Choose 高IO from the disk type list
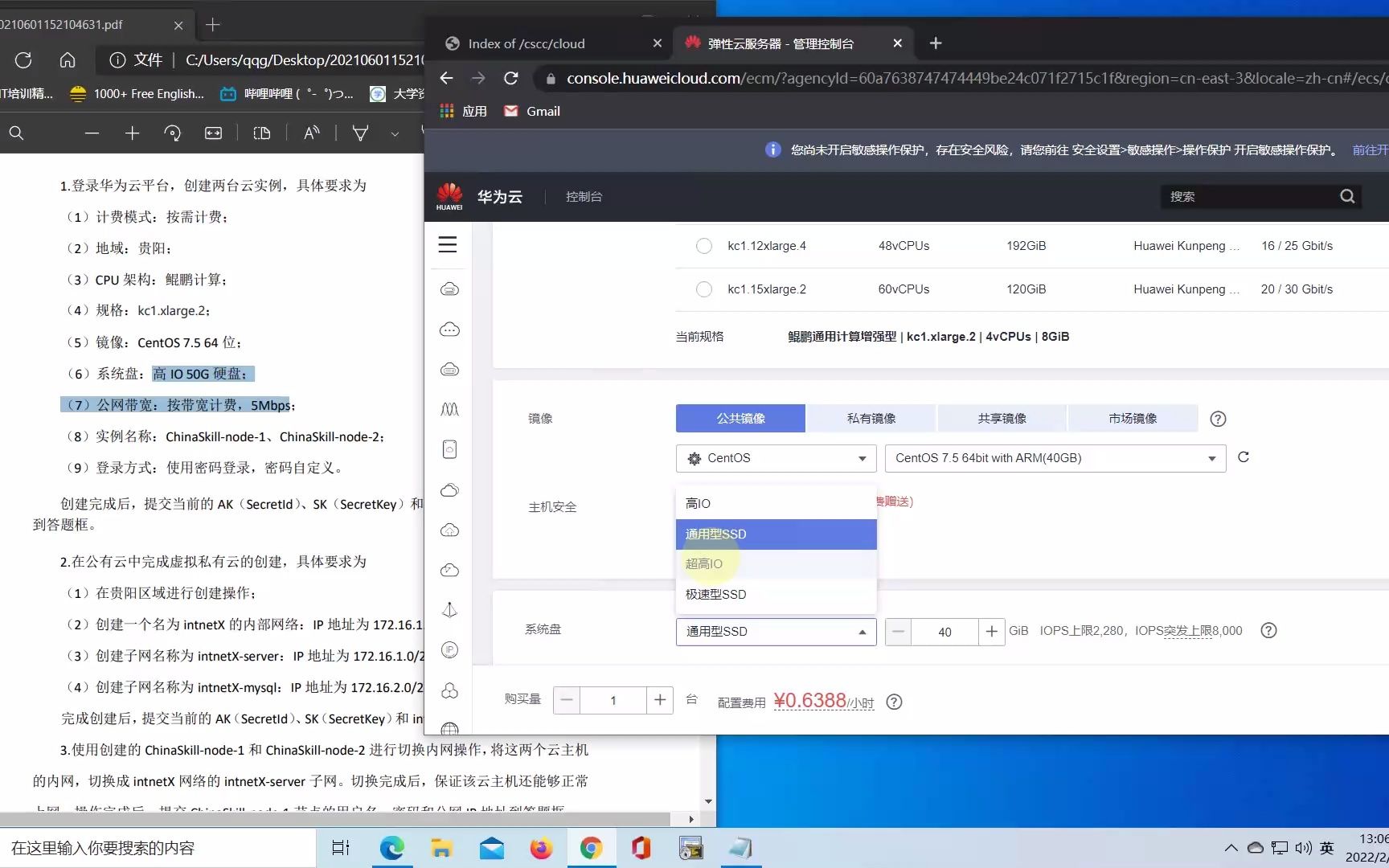Viewport: 1389px width, 868px height. click(776, 504)
